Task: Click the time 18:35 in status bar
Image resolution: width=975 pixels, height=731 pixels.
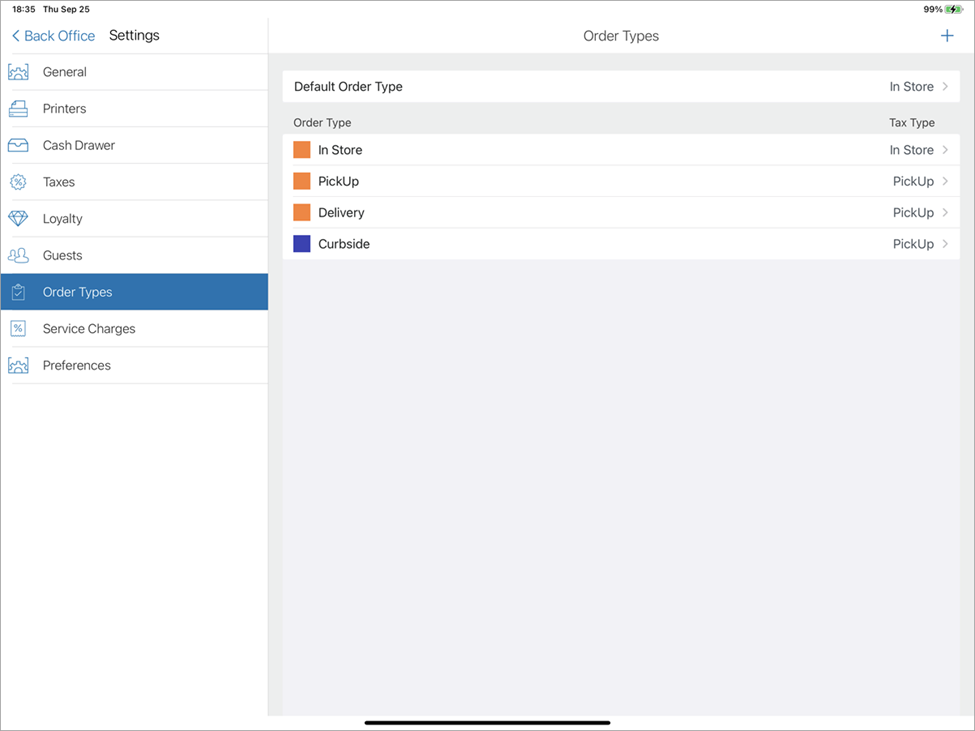Action: [x=24, y=9]
